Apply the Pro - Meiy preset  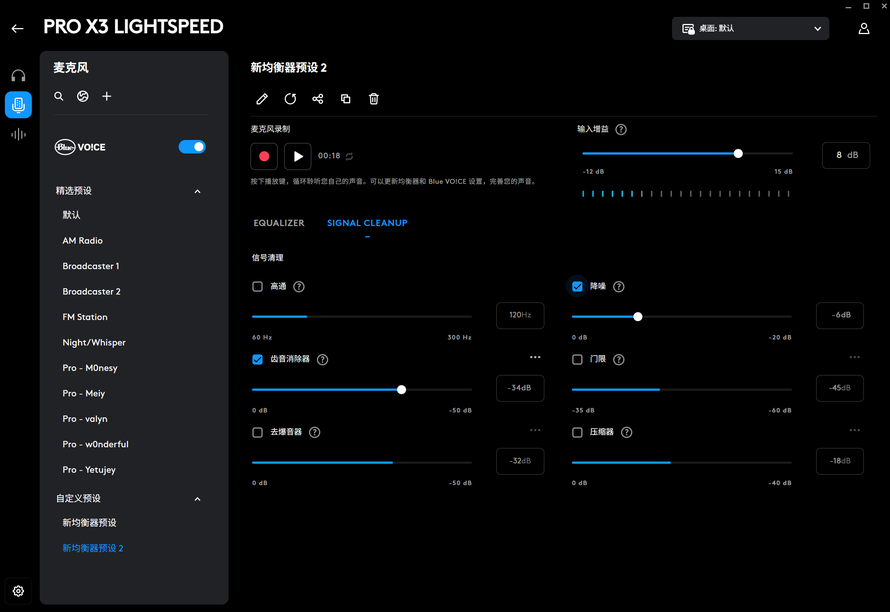[84, 393]
